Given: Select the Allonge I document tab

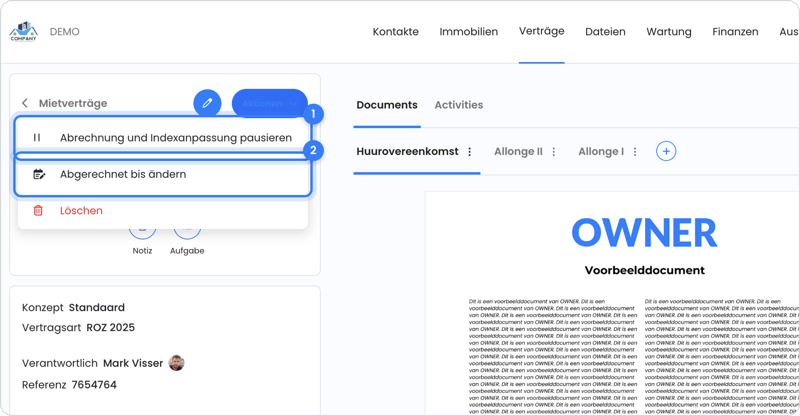Looking at the screenshot, I should 601,152.
